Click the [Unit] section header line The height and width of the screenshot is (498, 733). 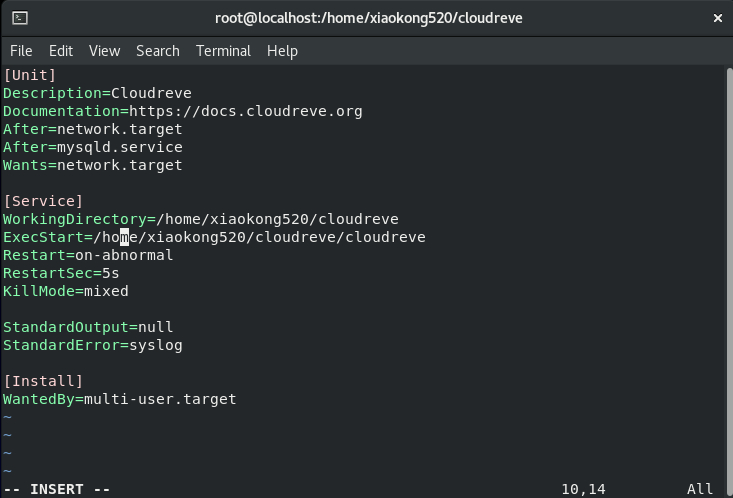coord(30,75)
